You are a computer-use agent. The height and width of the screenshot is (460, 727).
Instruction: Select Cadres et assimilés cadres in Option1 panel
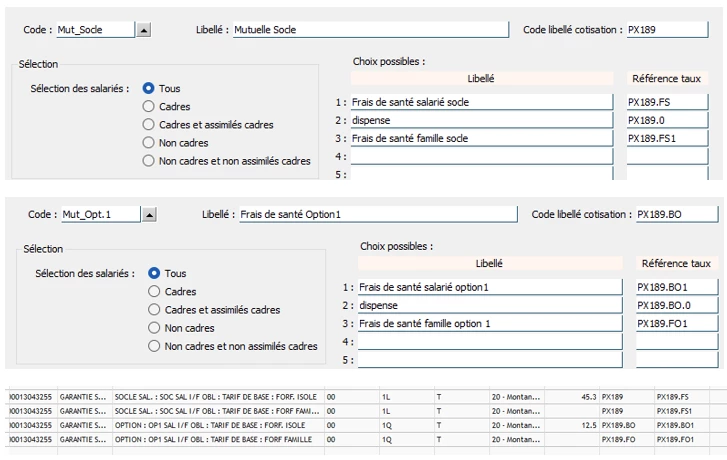(154, 310)
